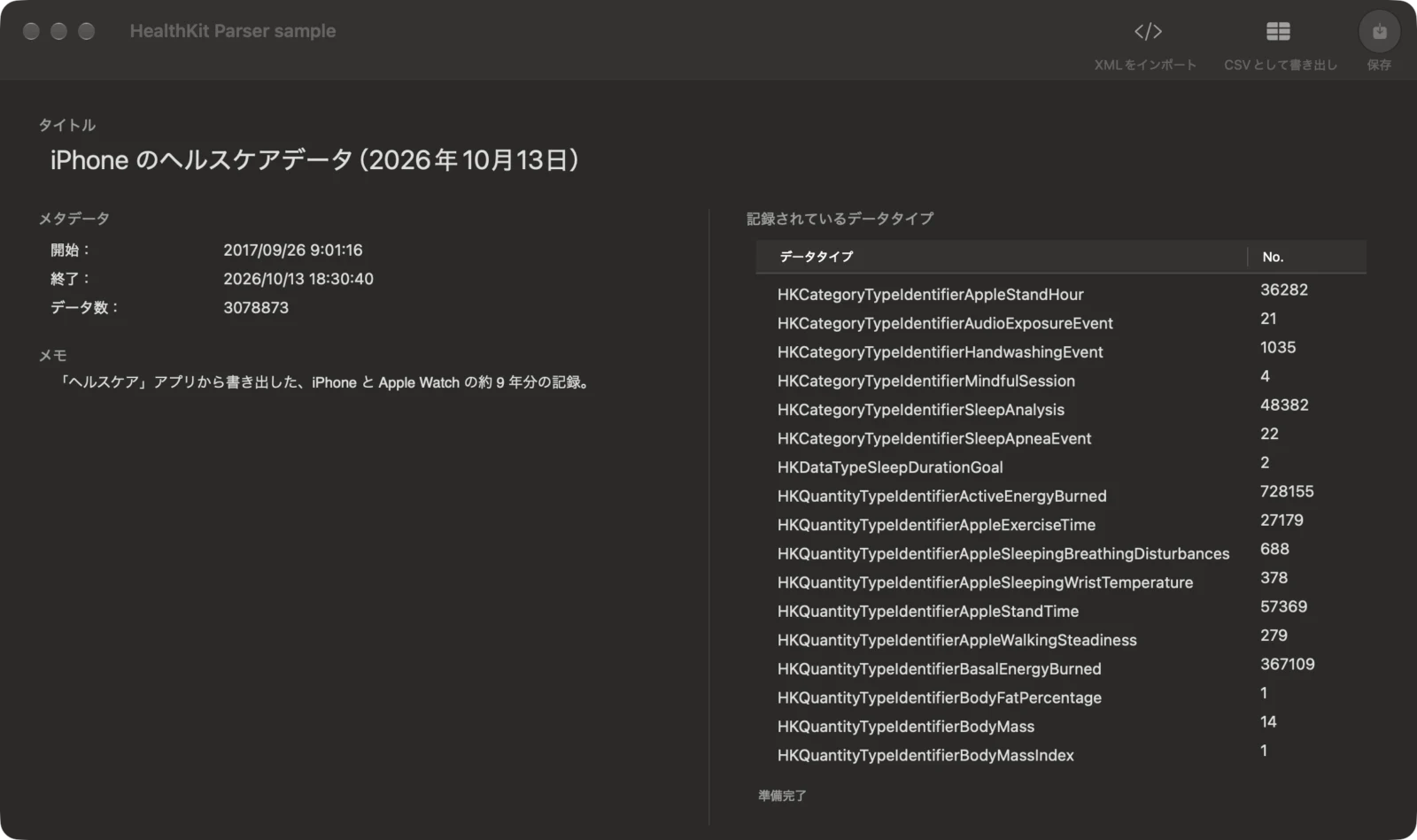Select the HKQuantityTypeIdentifierAppleExerciseTime row
This screenshot has height=840, width=1417.
[1061, 524]
